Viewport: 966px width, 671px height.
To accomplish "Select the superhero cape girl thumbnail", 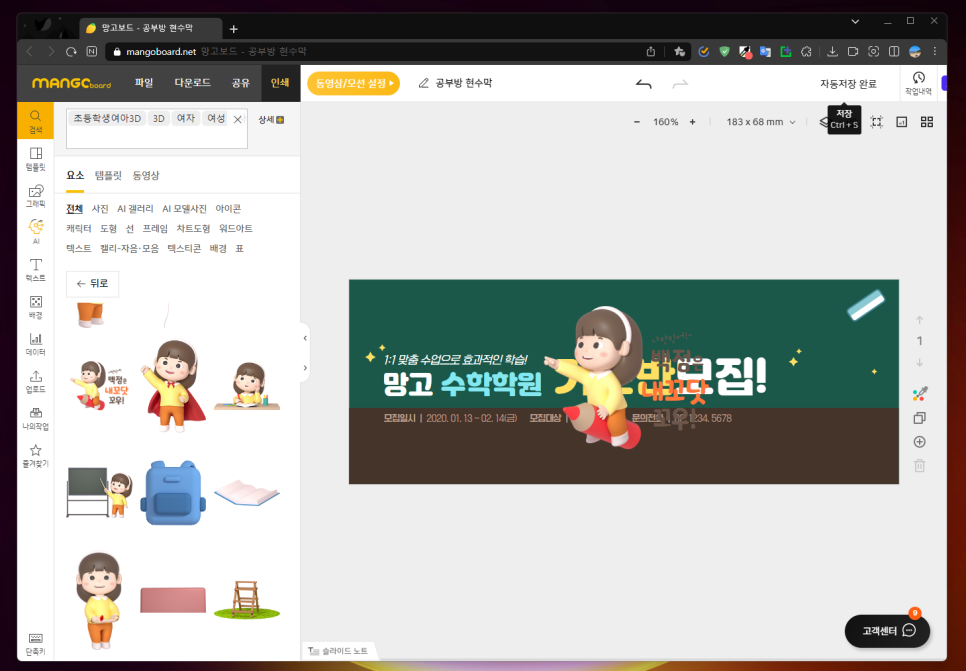I will tap(173, 384).
